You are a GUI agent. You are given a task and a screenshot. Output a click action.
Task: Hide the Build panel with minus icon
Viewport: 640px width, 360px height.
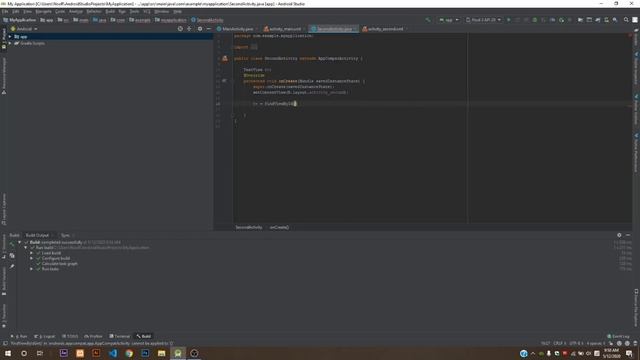[x=628, y=235]
